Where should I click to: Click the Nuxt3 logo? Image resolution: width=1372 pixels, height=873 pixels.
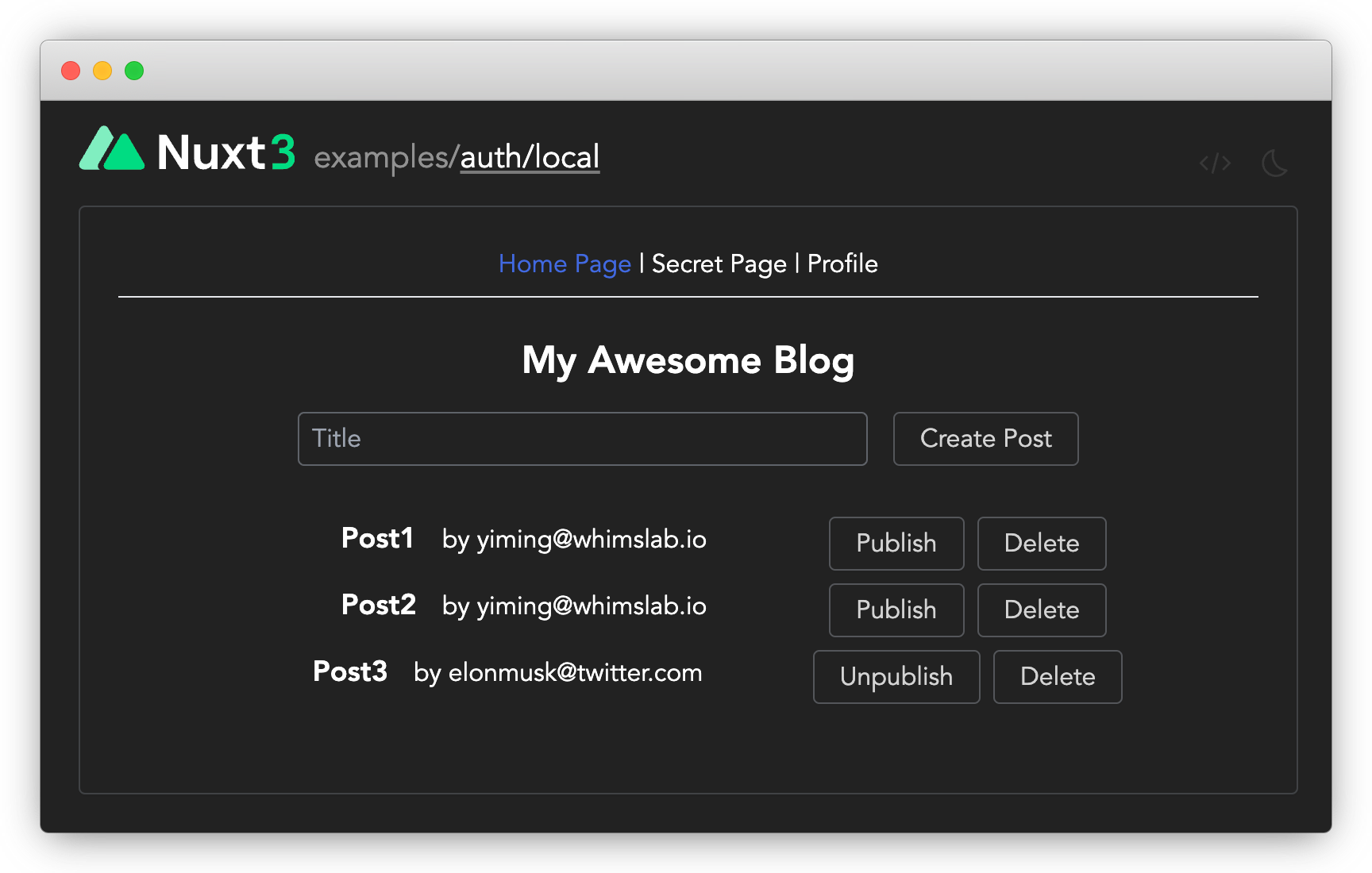(x=187, y=151)
